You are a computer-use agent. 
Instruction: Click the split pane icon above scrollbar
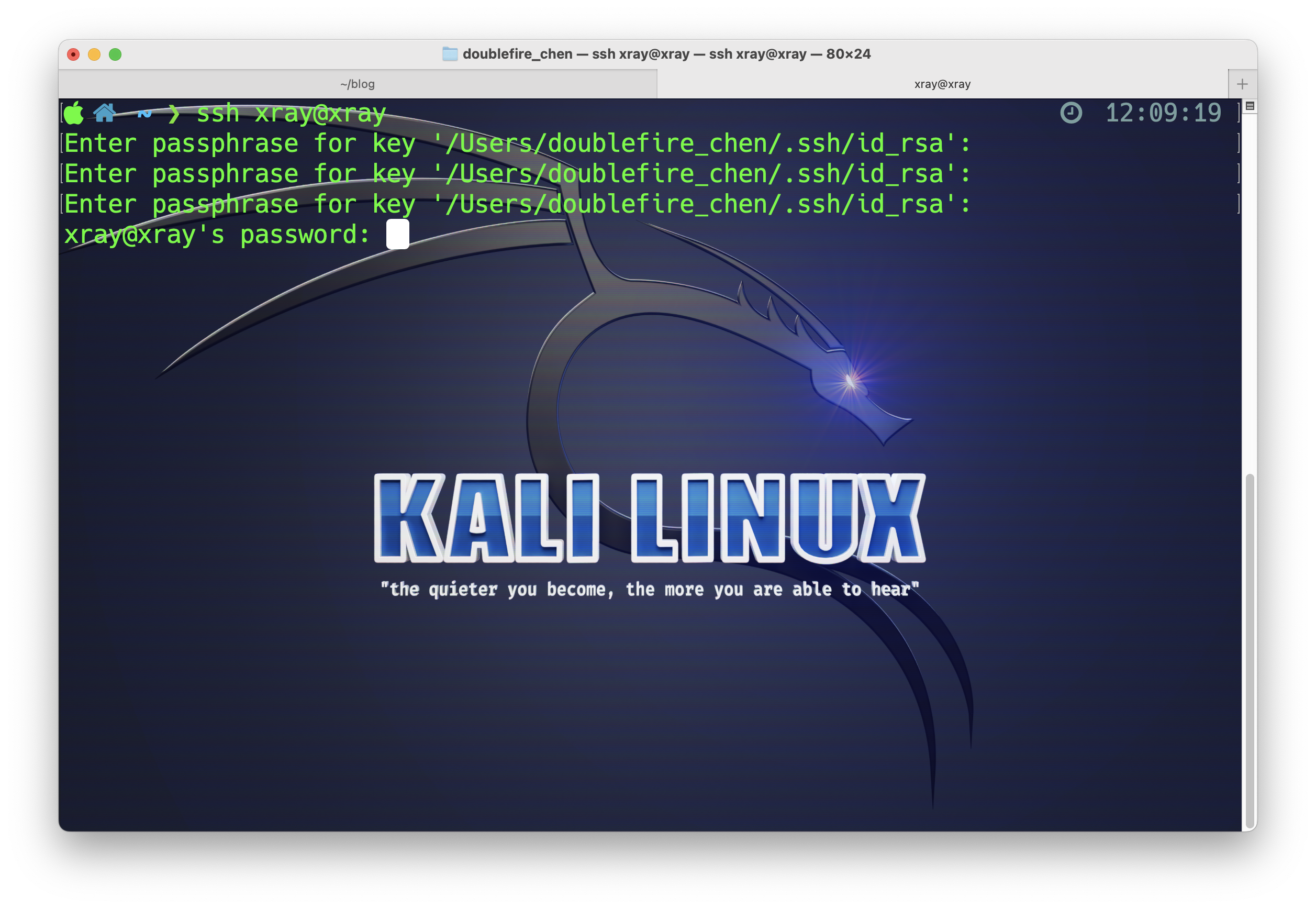tap(1250, 106)
